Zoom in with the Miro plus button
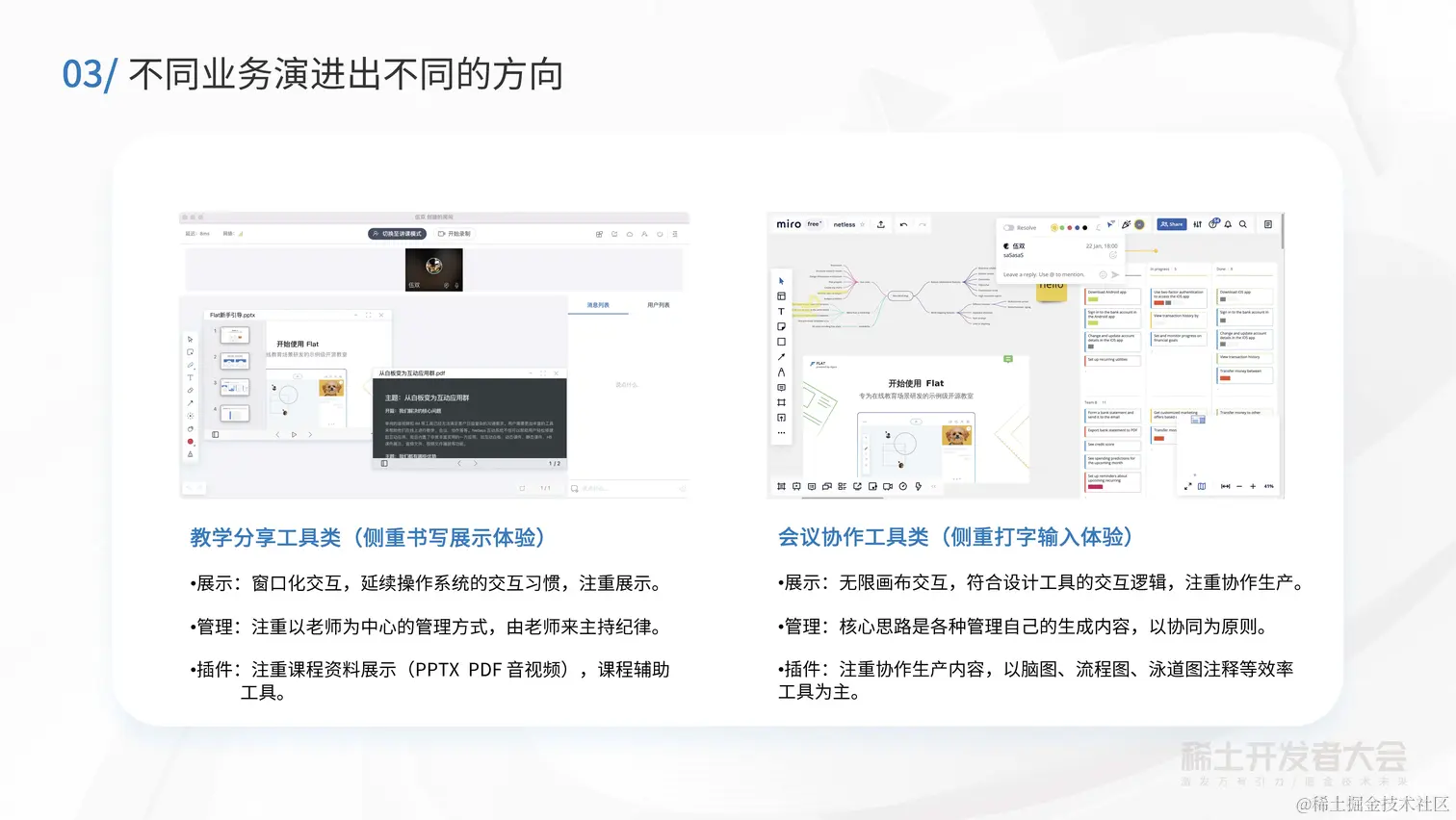The height and width of the screenshot is (820, 1456). (x=1253, y=486)
